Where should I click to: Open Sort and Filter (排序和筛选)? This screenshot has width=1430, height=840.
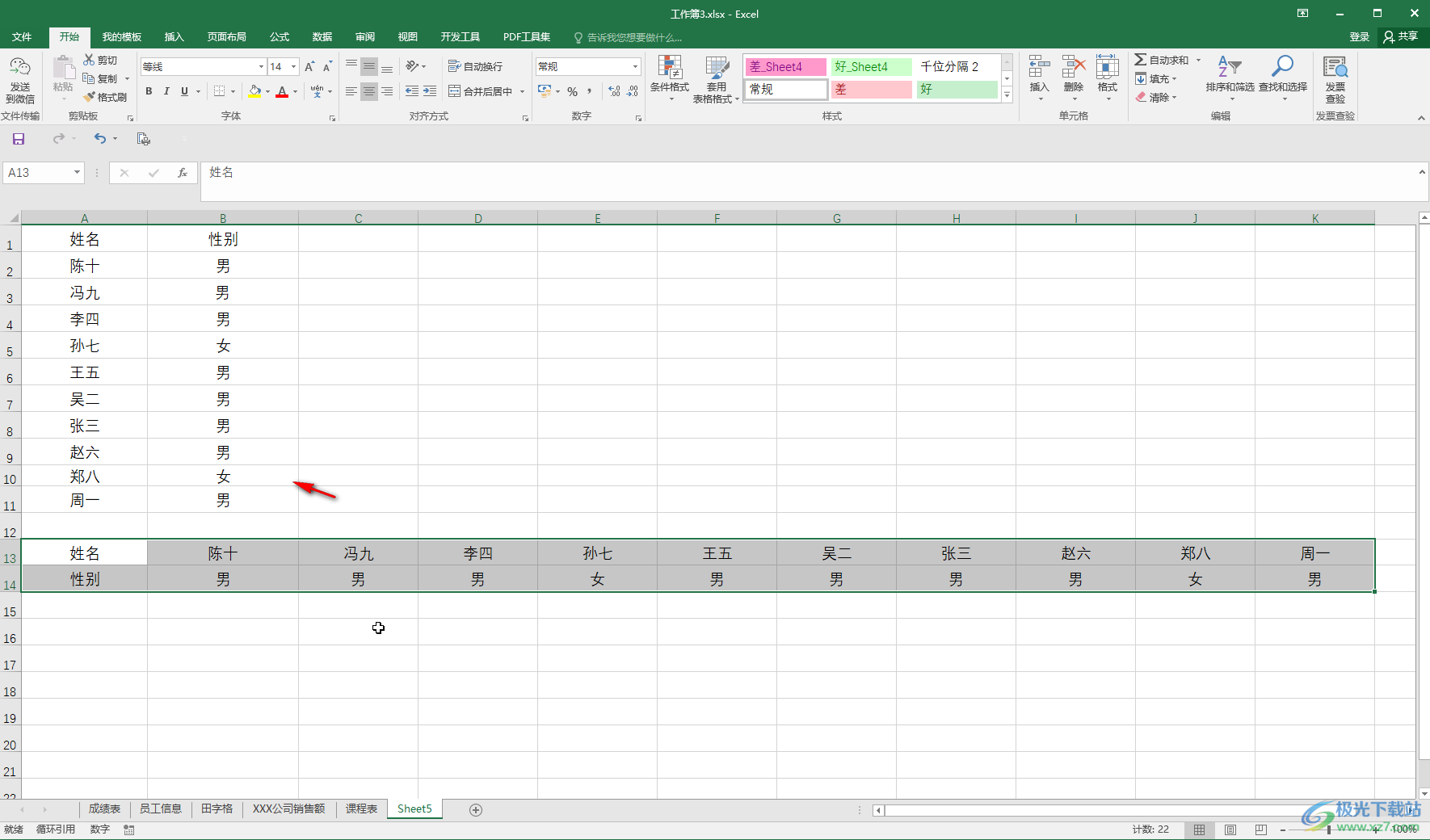coord(1230,78)
